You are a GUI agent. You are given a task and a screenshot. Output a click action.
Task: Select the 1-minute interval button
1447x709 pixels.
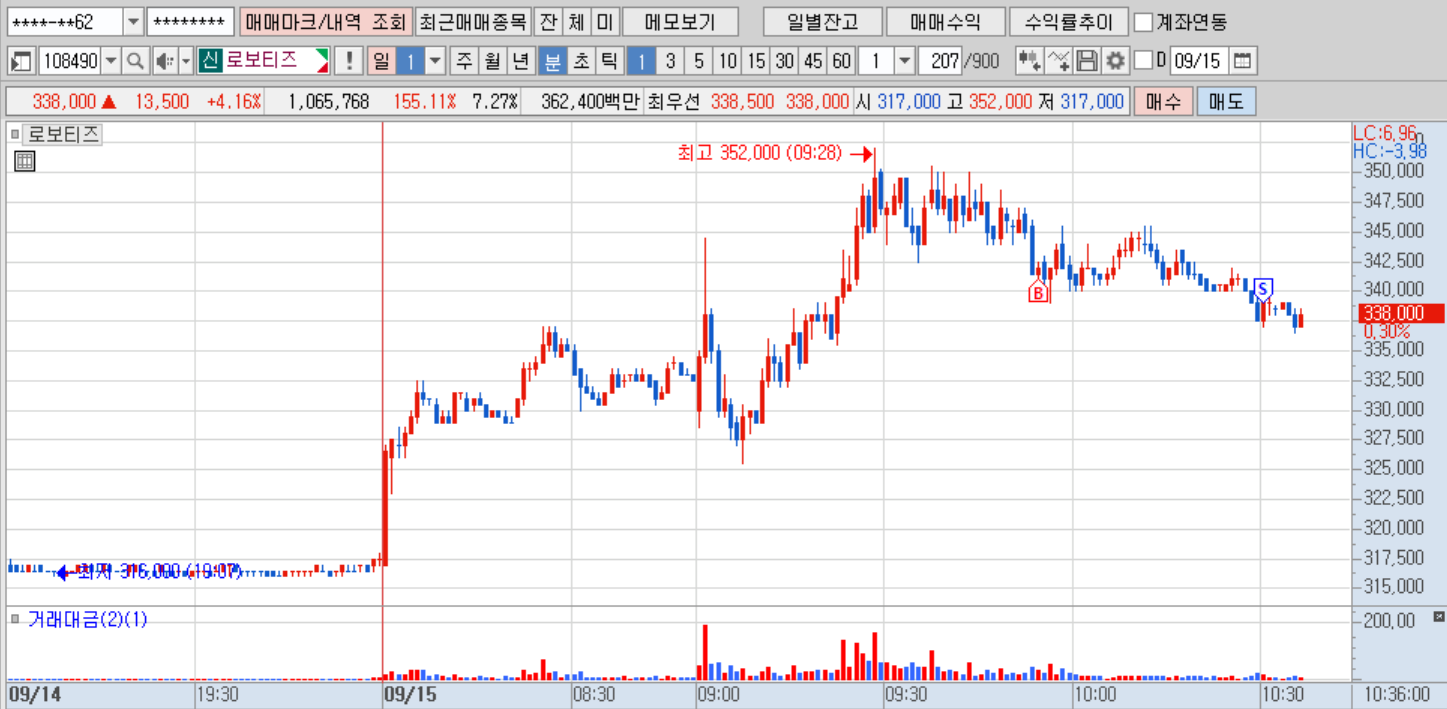641,61
